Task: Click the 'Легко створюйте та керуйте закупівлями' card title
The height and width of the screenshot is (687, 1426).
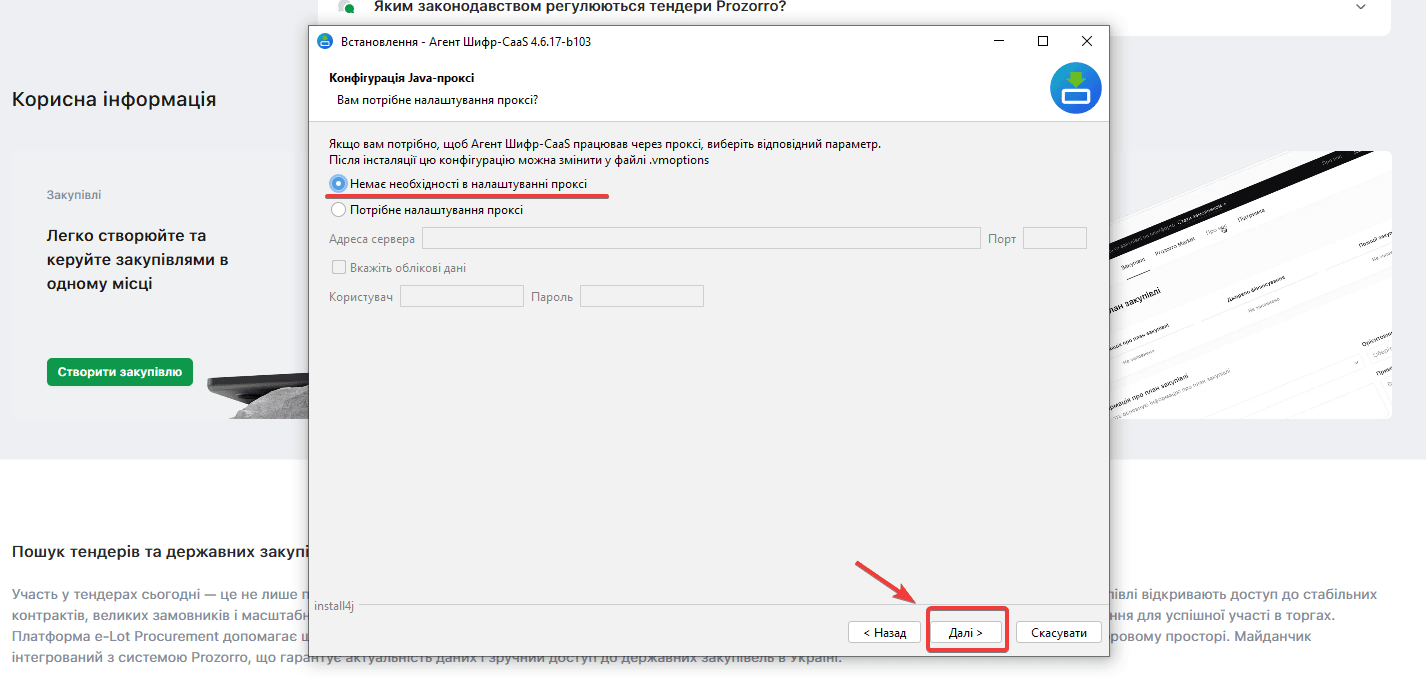Action: tap(138, 260)
